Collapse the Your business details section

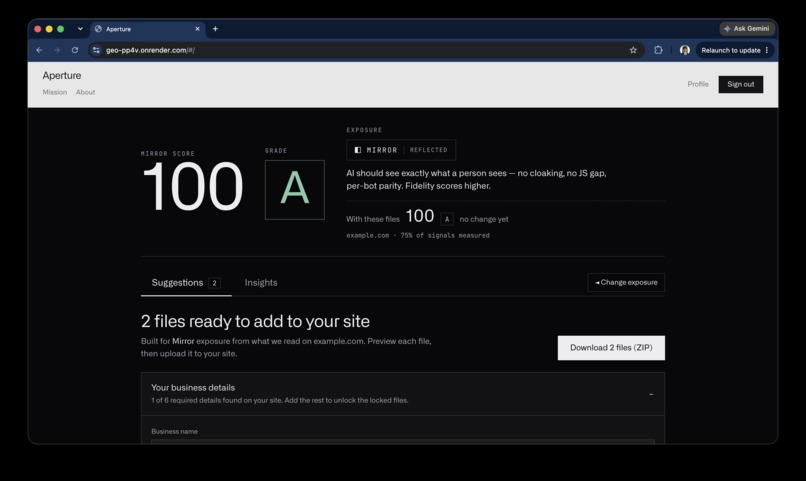pyautogui.click(x=651, y=394)
